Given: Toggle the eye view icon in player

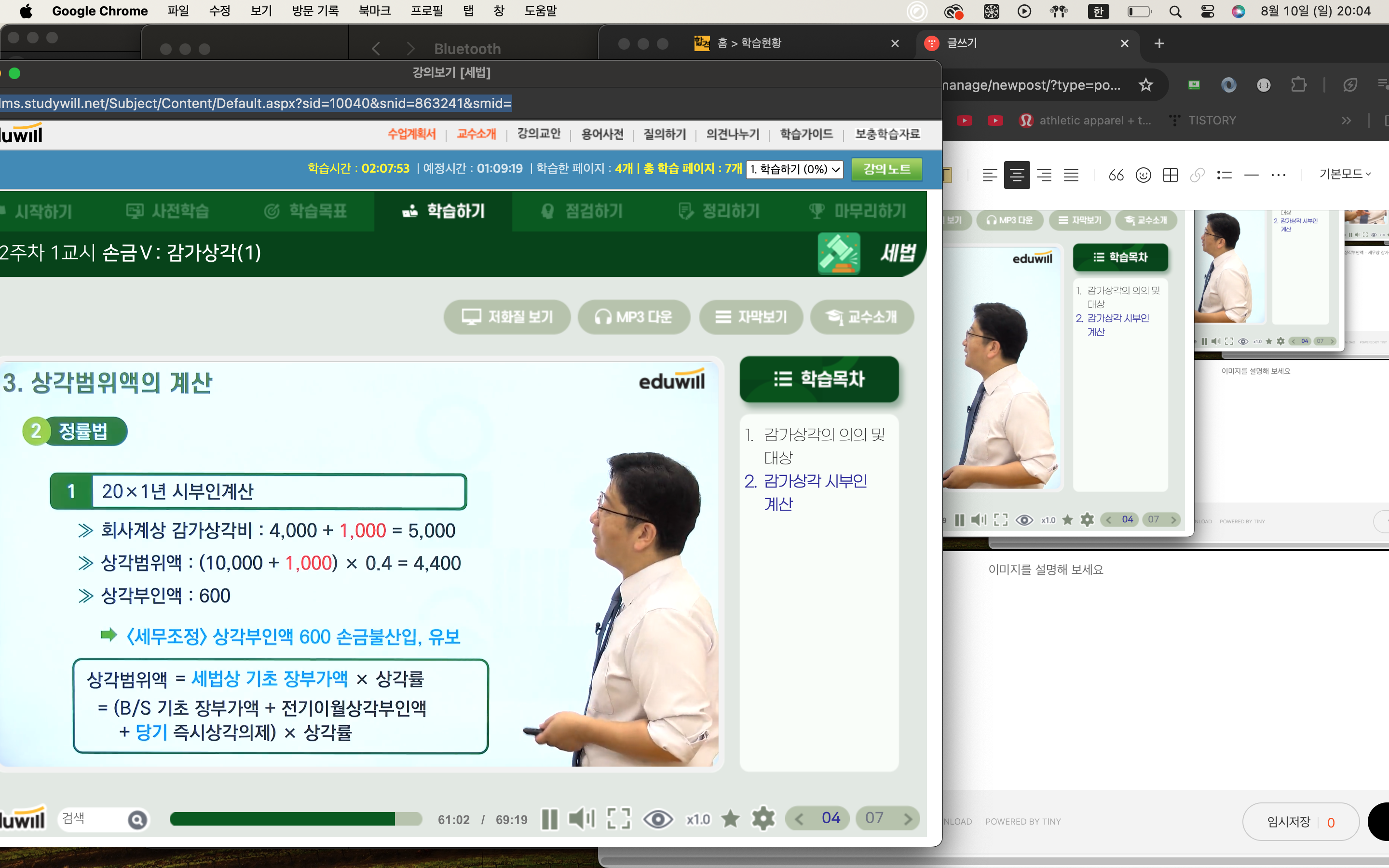Looking at the screenshot, I should pyautogui.click(x=658, y=819).
